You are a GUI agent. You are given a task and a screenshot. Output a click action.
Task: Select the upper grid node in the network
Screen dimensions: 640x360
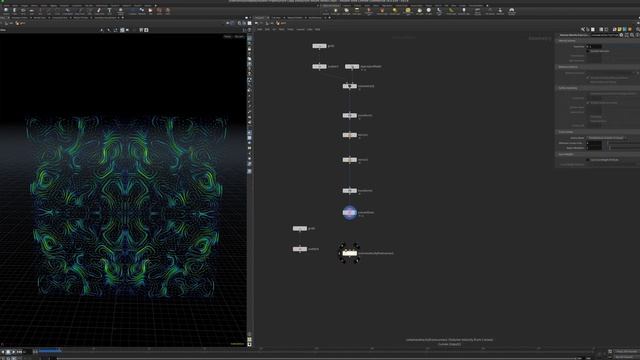tap(319, 46)
